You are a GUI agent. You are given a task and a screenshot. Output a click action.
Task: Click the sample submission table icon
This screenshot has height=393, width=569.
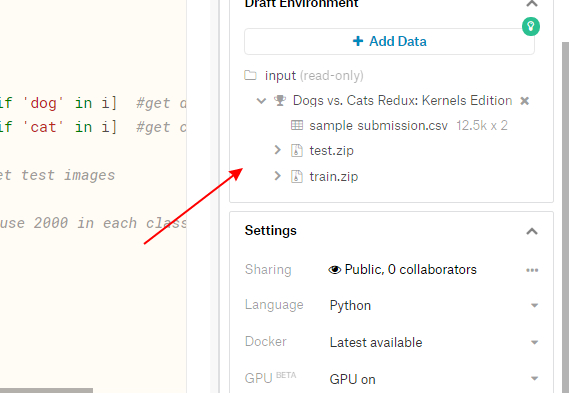(x=297, y=126)
